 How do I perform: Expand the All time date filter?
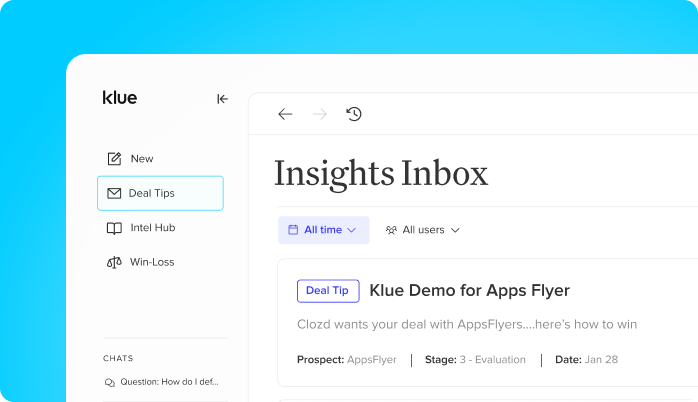tap(324, 230)
